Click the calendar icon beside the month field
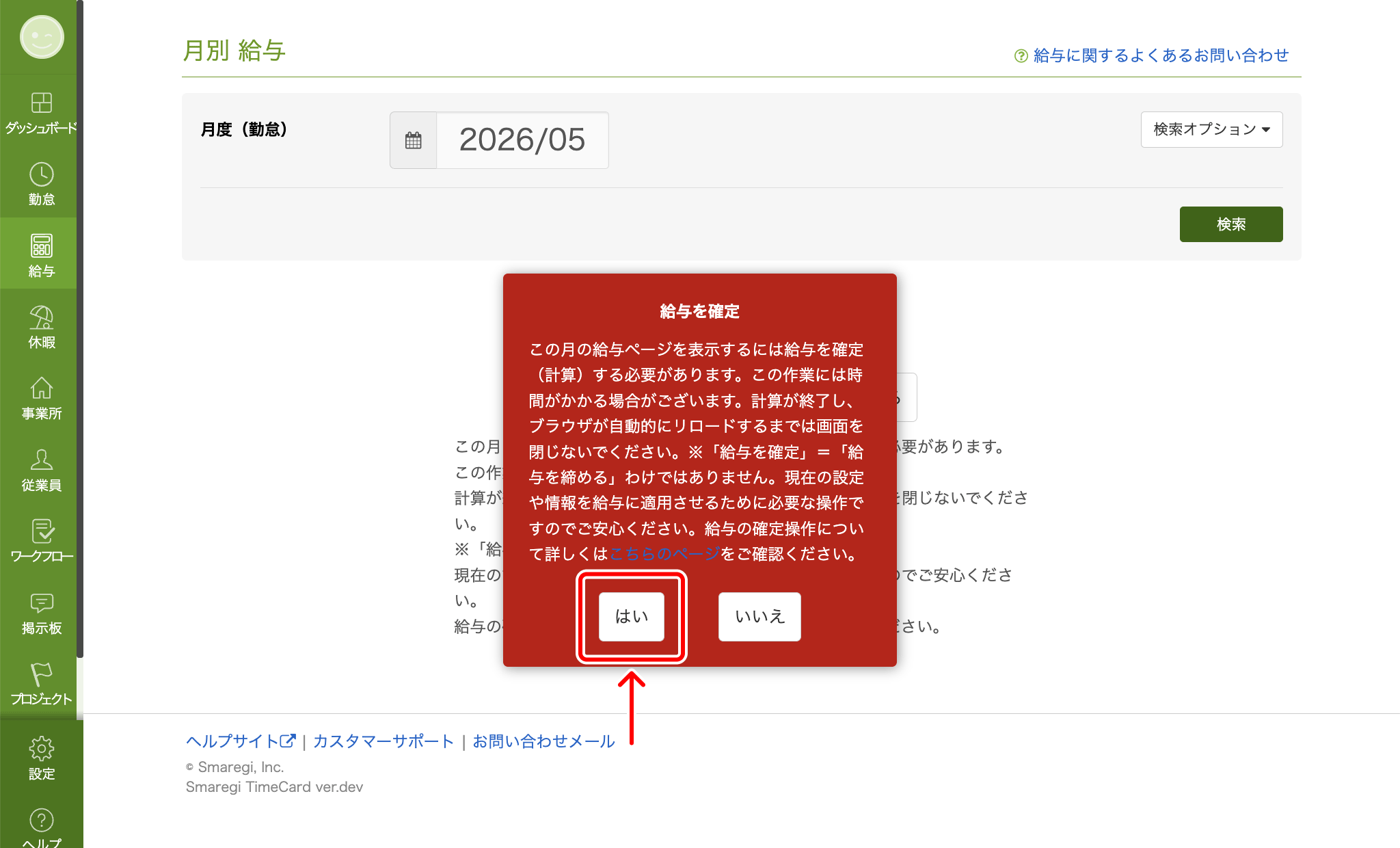The height and width of the screenshot is (848, 1400). [x=414, y=140]
